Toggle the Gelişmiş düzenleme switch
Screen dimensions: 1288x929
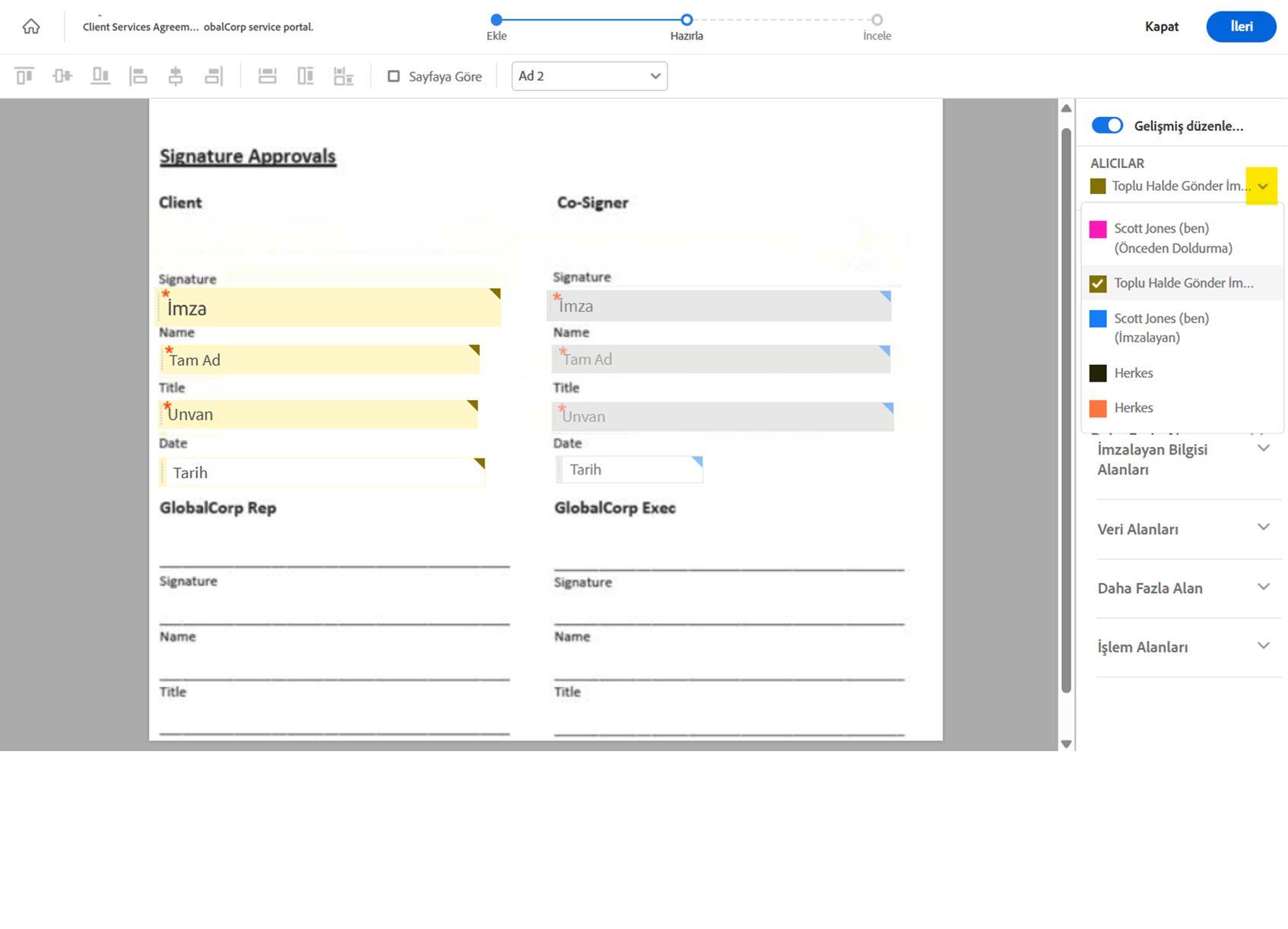coord(1107,125)
